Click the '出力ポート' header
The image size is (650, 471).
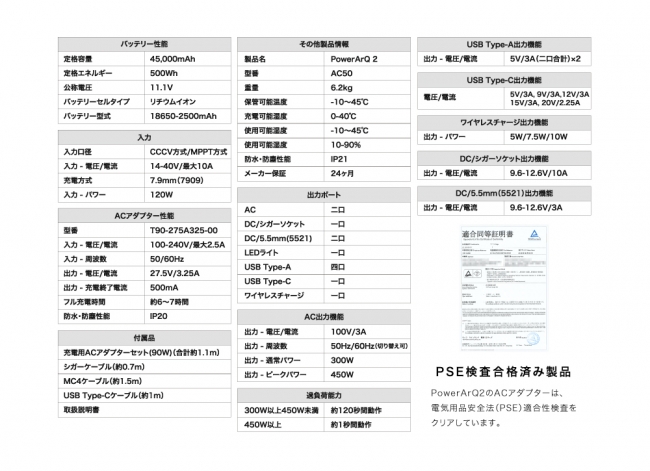[x=324, y=195]
